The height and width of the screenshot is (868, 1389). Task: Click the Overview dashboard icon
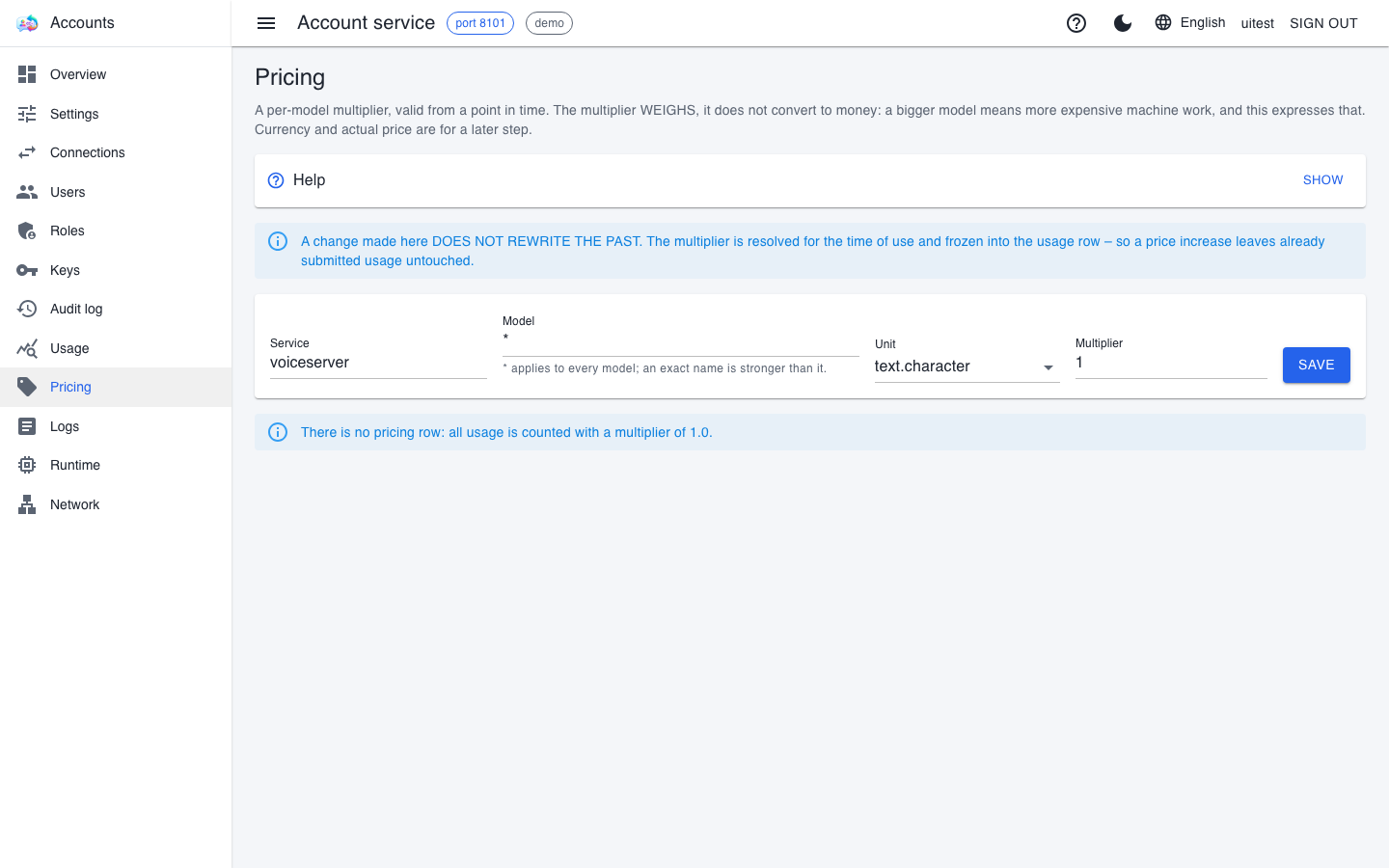pos(27,74)
